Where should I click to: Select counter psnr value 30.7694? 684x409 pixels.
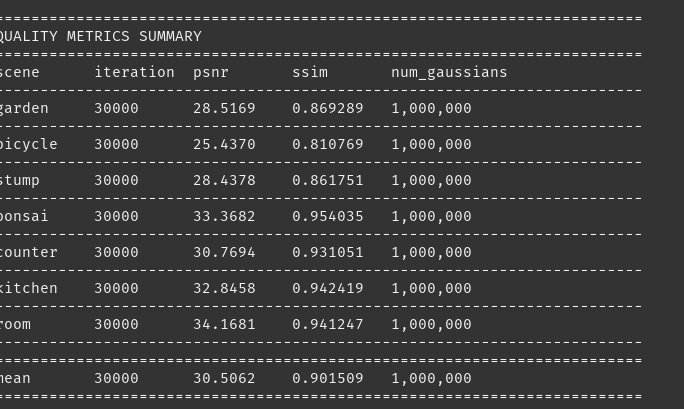[224, 252]
